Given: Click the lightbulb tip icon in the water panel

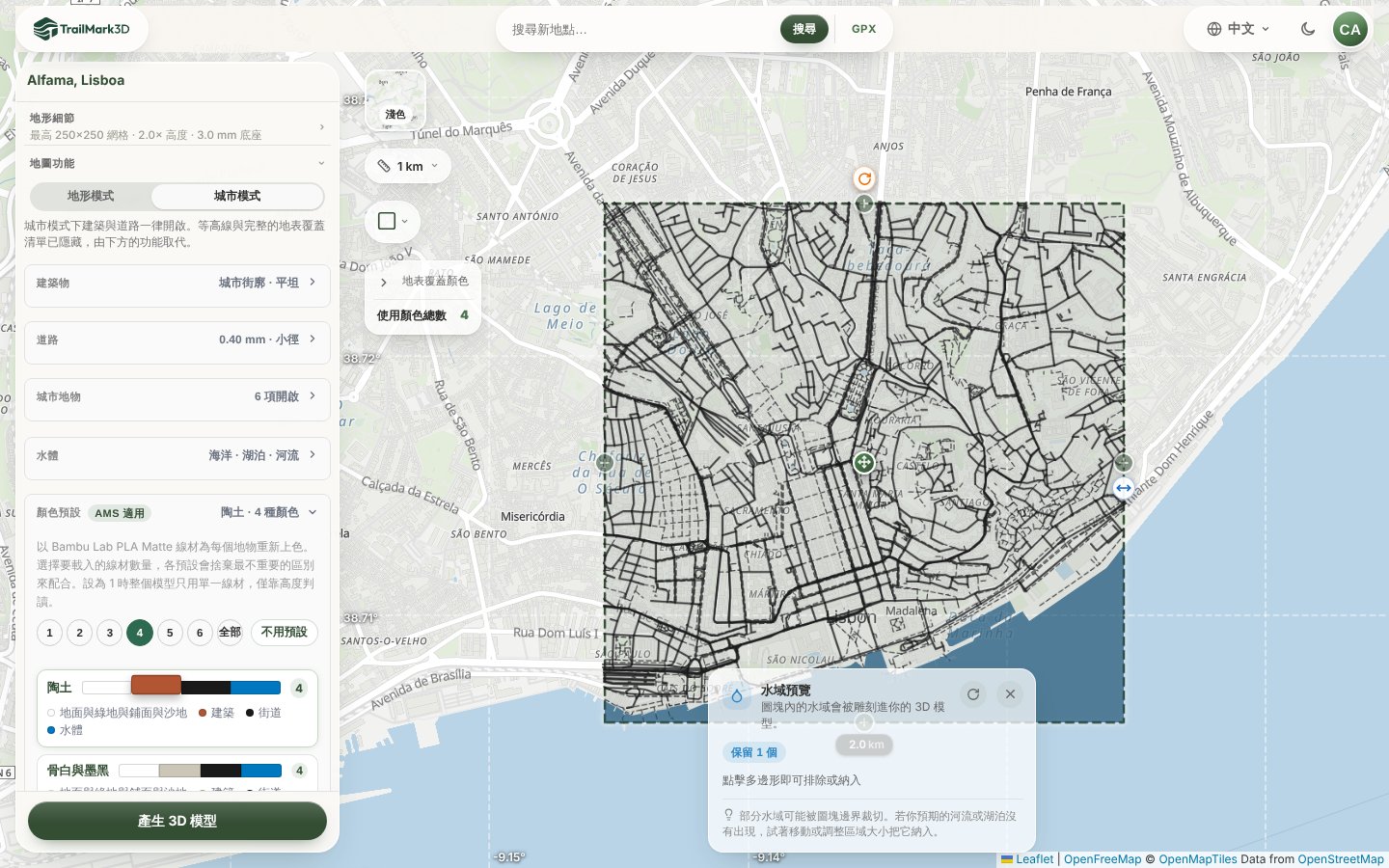Looking at the screenshot, I should 729,815.
